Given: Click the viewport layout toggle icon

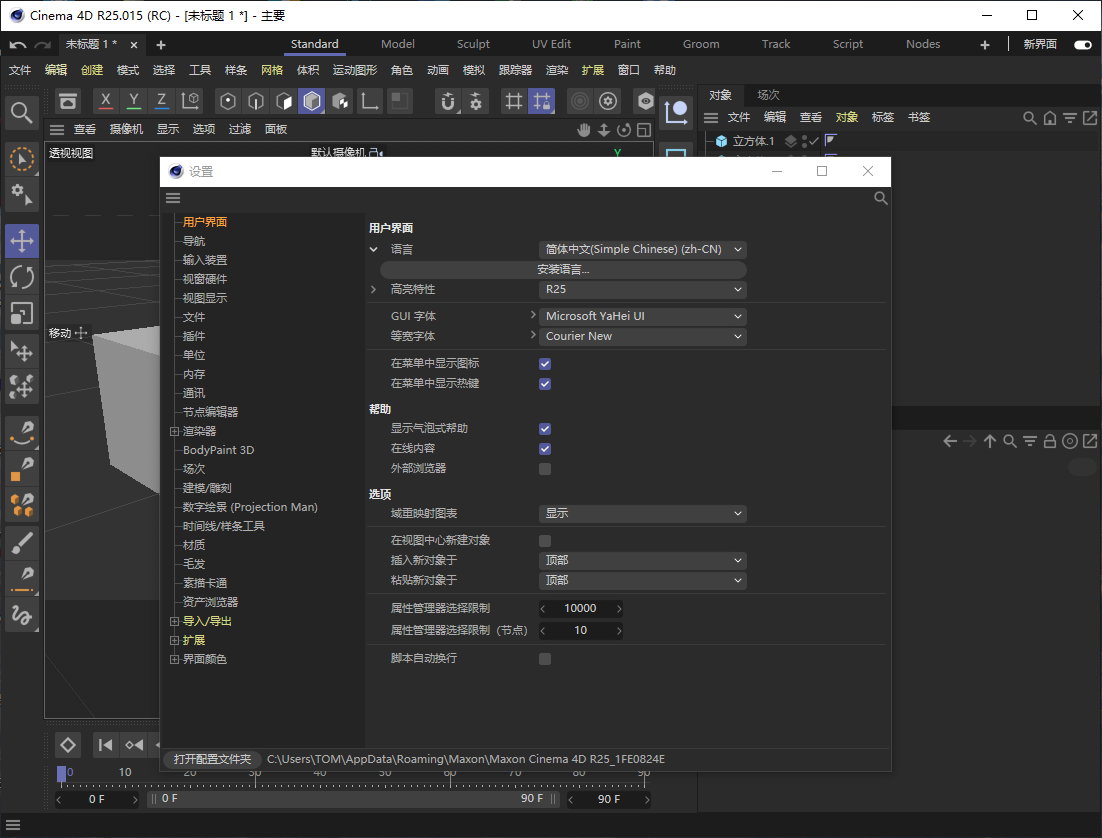Looking at the screenshot, I should click(644, 130).
